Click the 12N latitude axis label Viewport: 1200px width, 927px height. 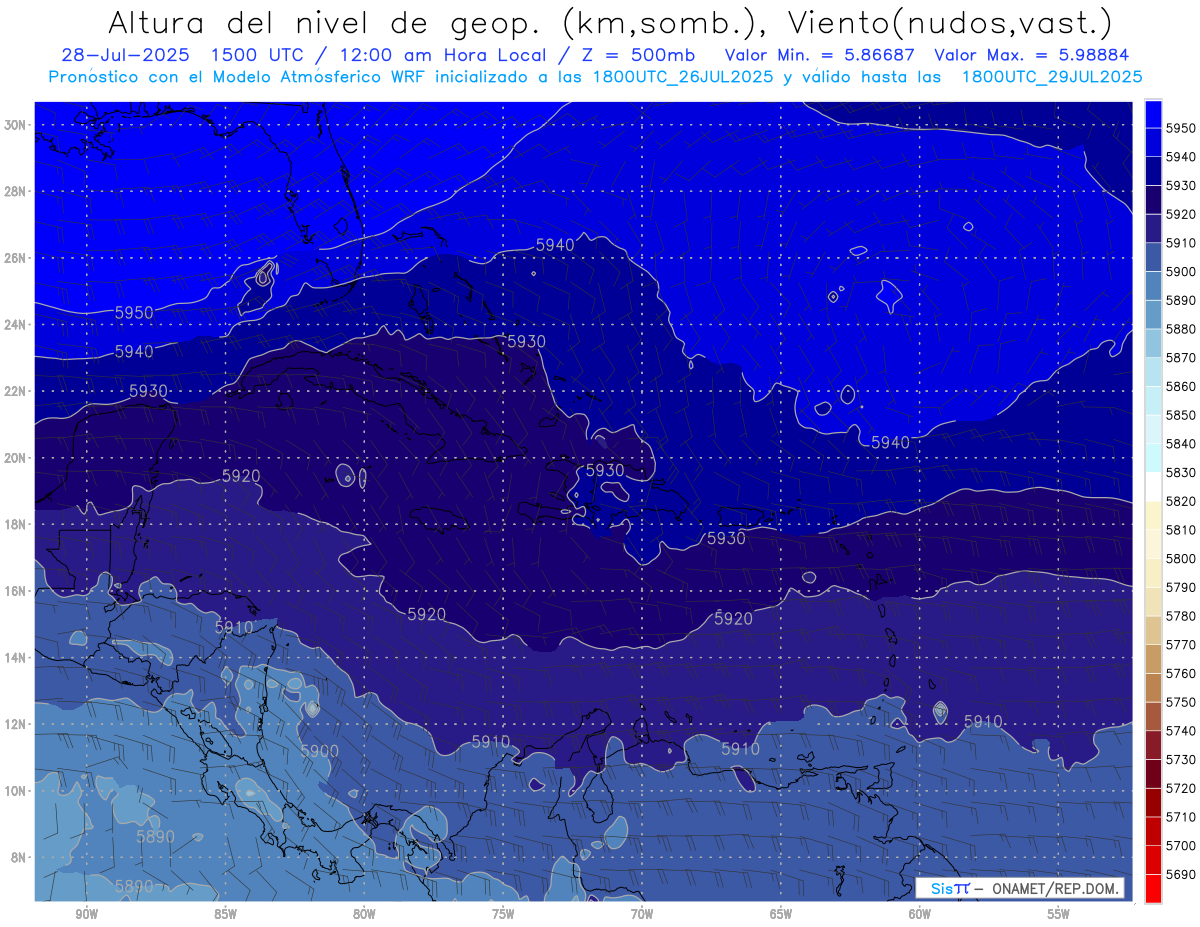pos(16,724)
